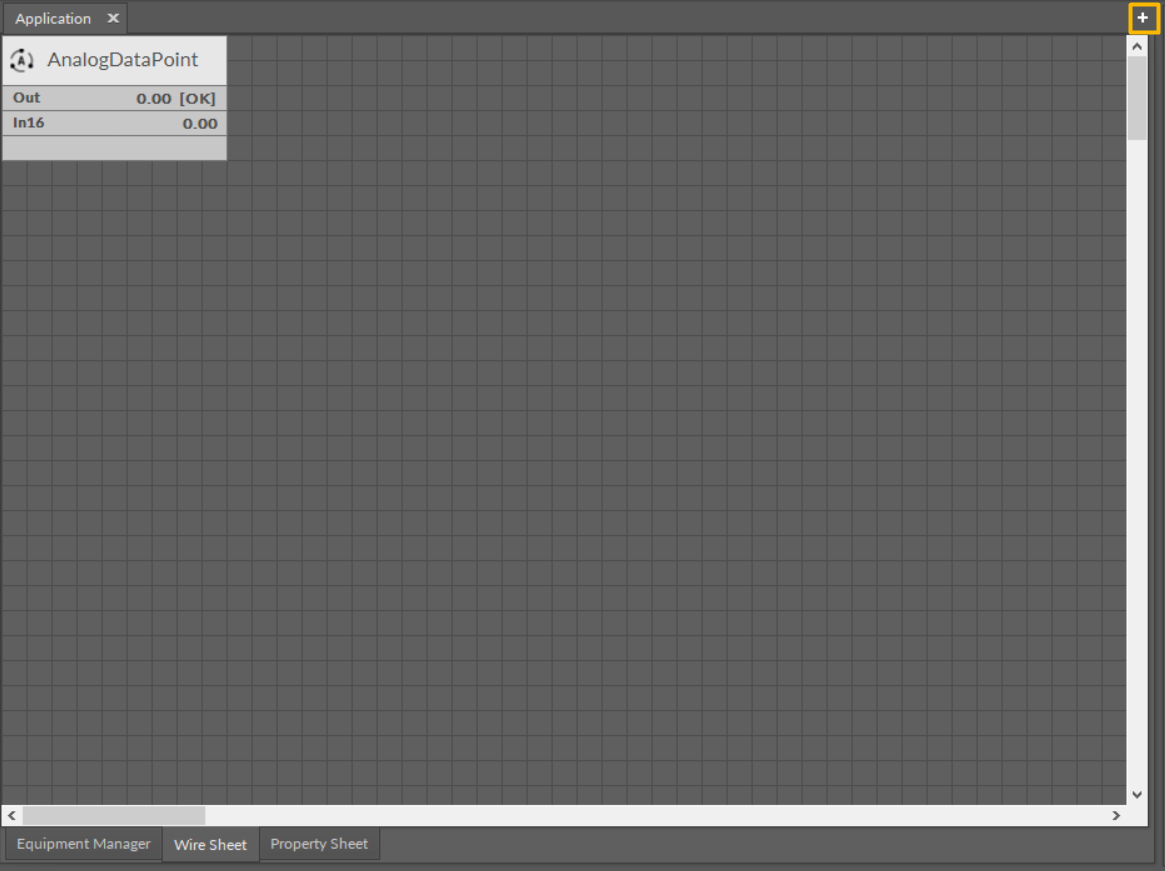
Task: Click the AnalogDataPoint block icon
Action: (x=22, y=59)
